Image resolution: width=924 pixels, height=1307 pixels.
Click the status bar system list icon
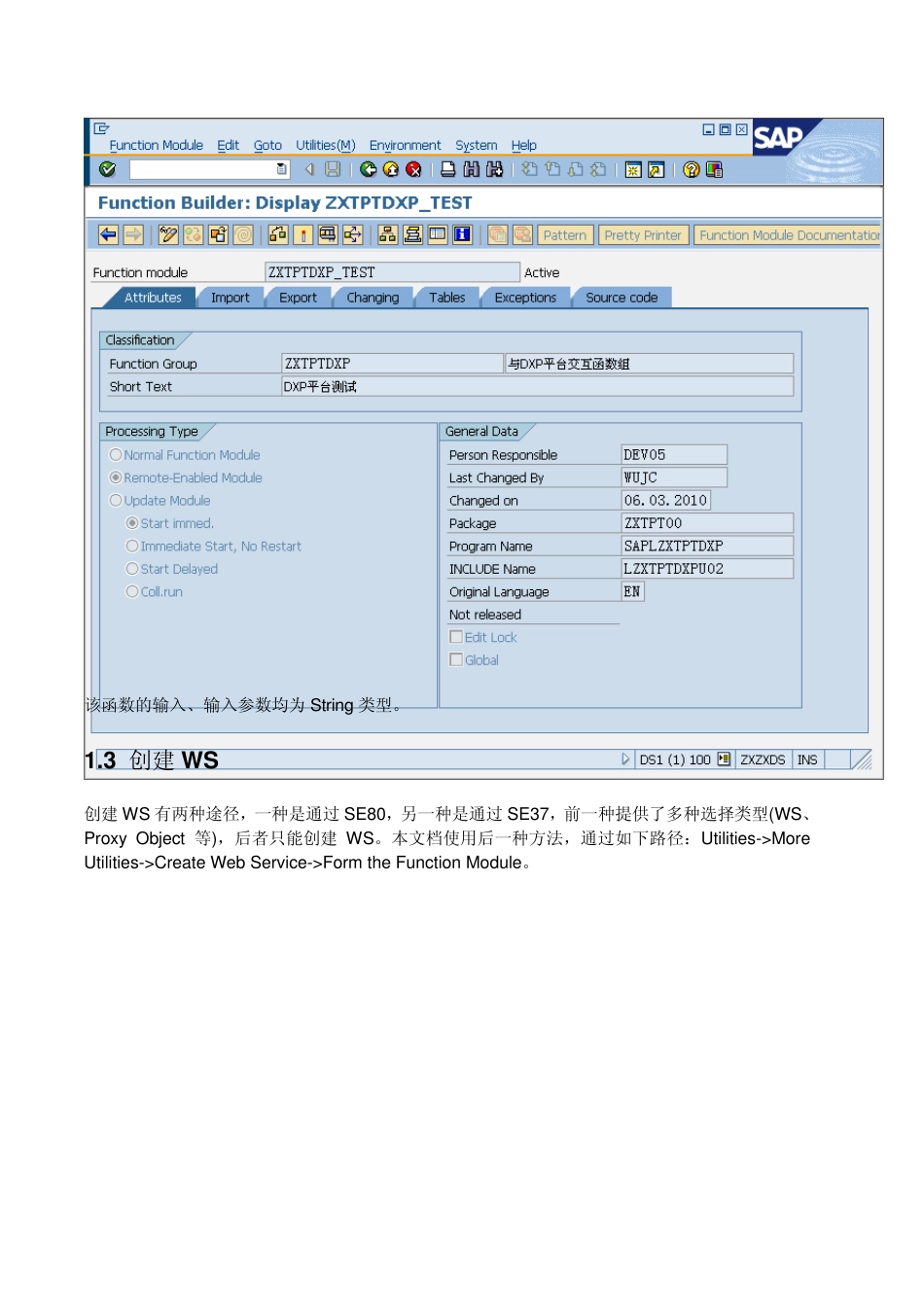tap(724, 759)
